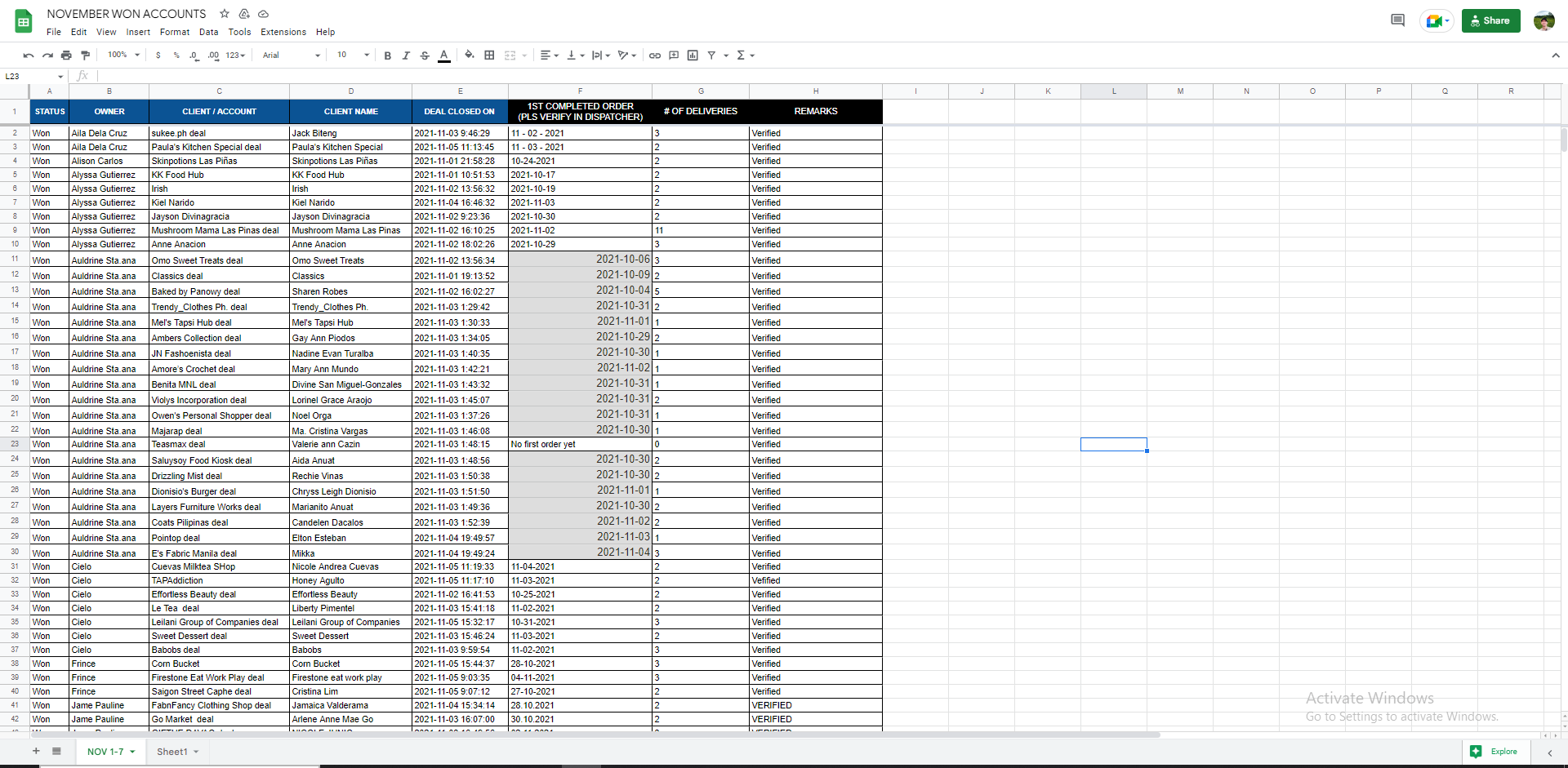Image resolution: width=1568 pixels, height=768 pixels.
Task: Toggle bold formatting
Action: point(387,55)
